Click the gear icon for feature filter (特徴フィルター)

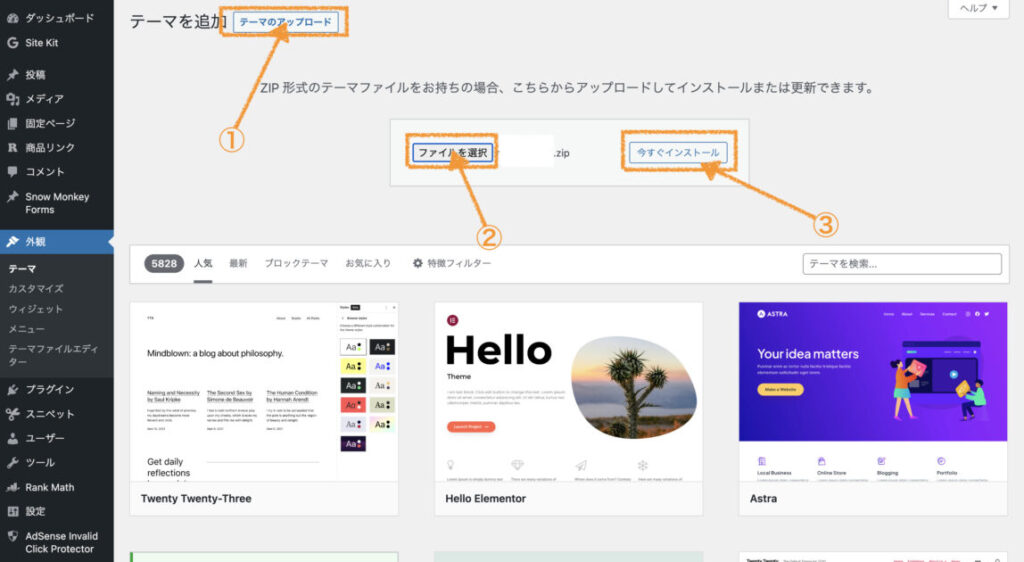click(x=418, y=263)
